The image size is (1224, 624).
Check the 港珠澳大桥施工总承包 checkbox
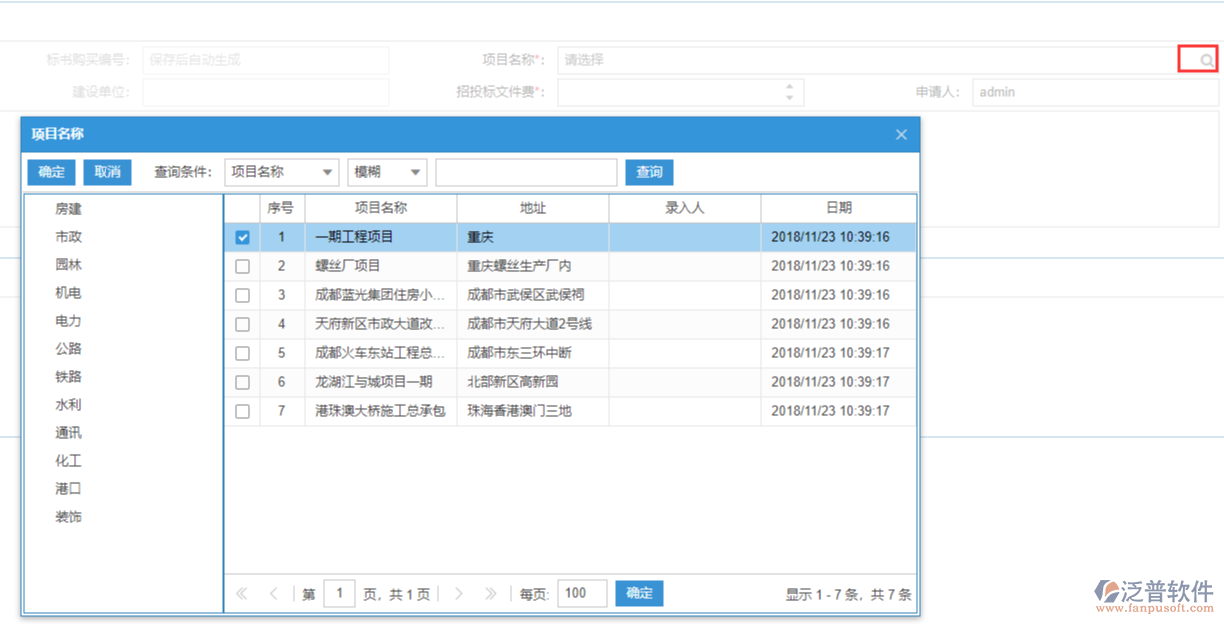(243, 411)
